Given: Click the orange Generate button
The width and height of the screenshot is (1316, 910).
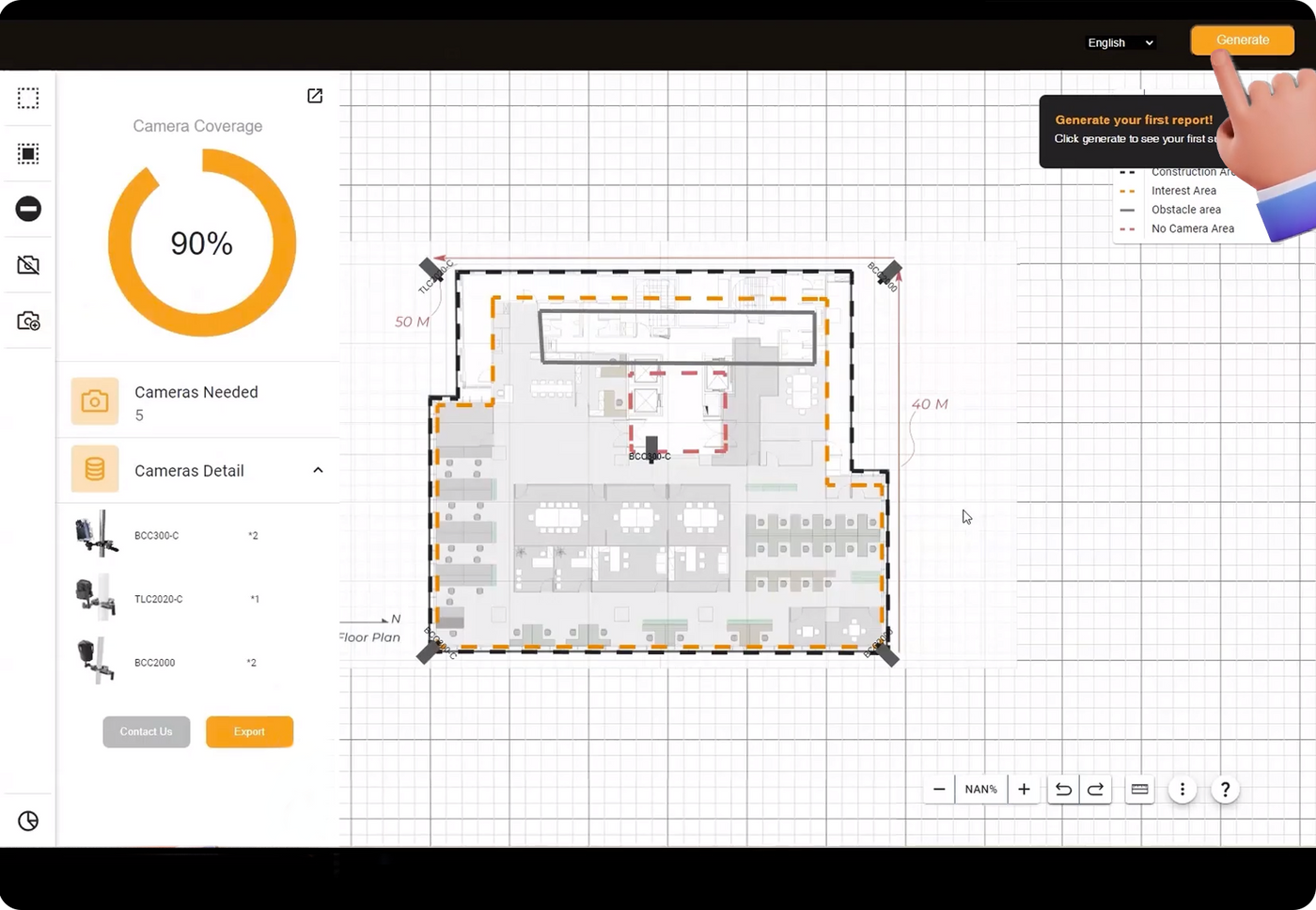Looking at the screenshot, I should [1242, 40].
